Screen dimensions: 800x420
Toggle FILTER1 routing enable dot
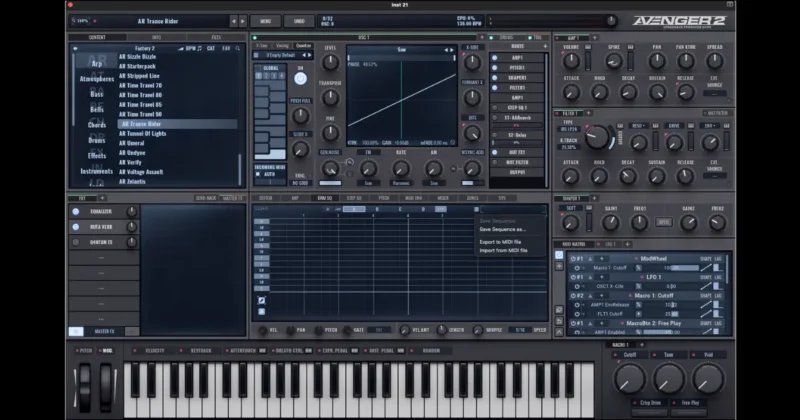point(494,88)
